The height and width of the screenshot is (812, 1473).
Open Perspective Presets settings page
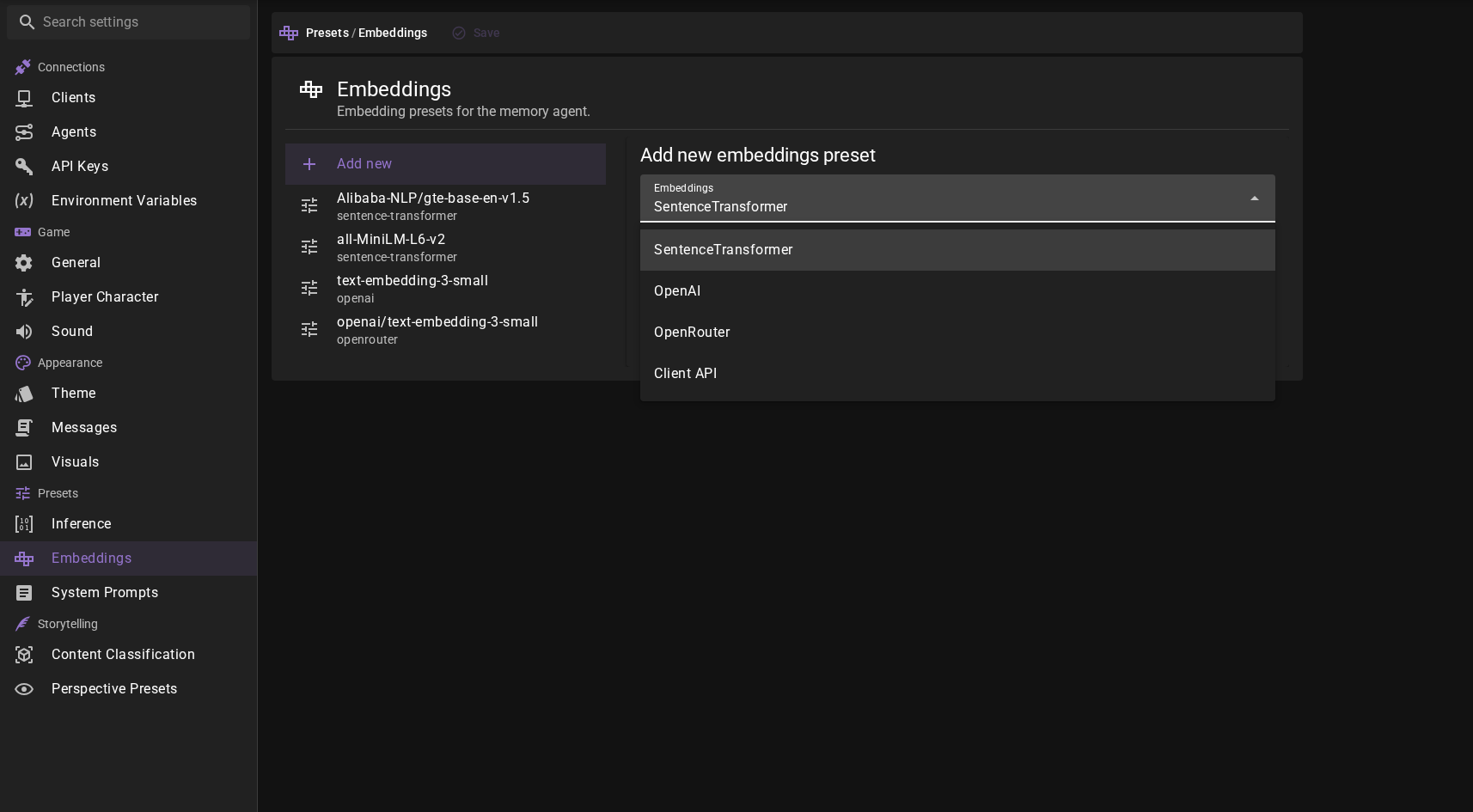click(x=129, y=689)
